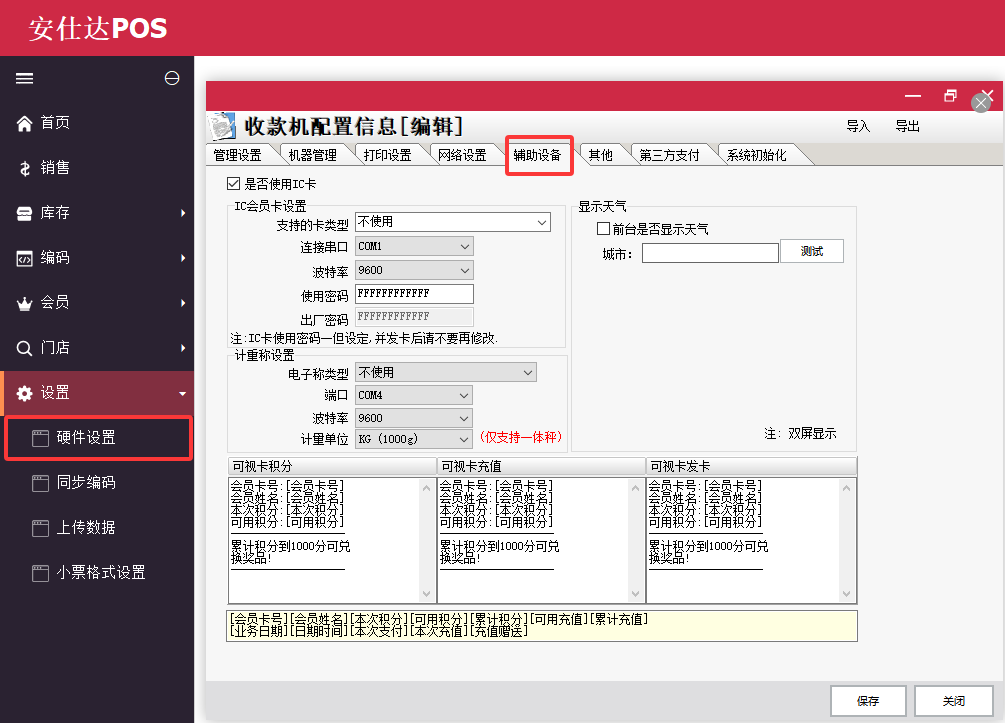Switch to 第三方支付 tab
This screenshot has width=1005, height=723.
[670, 155]
